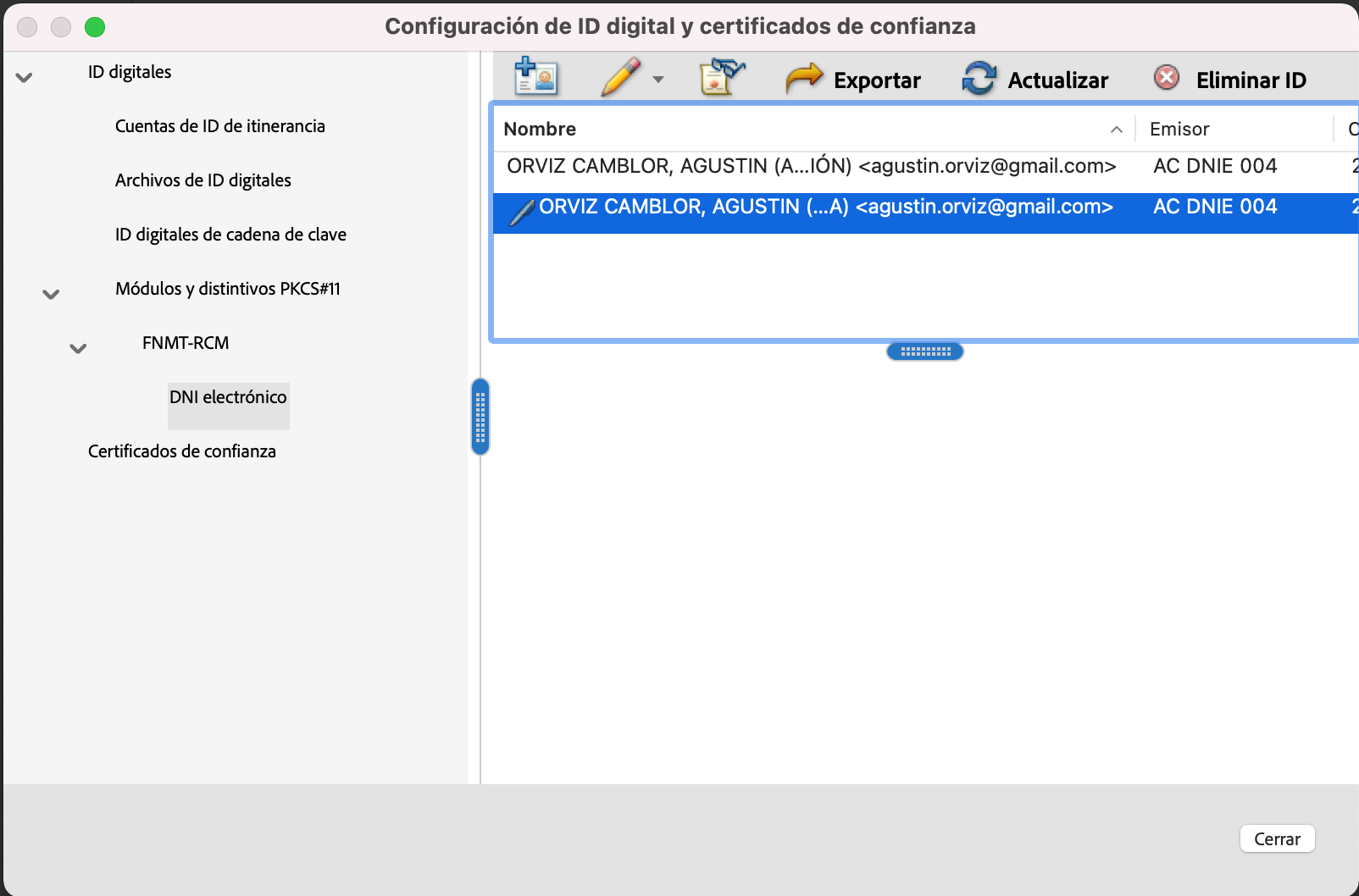Screen dimensions: 1359x896
Task: Collapse the FNMT-RCM tree node
Action: tap(79, 348)
